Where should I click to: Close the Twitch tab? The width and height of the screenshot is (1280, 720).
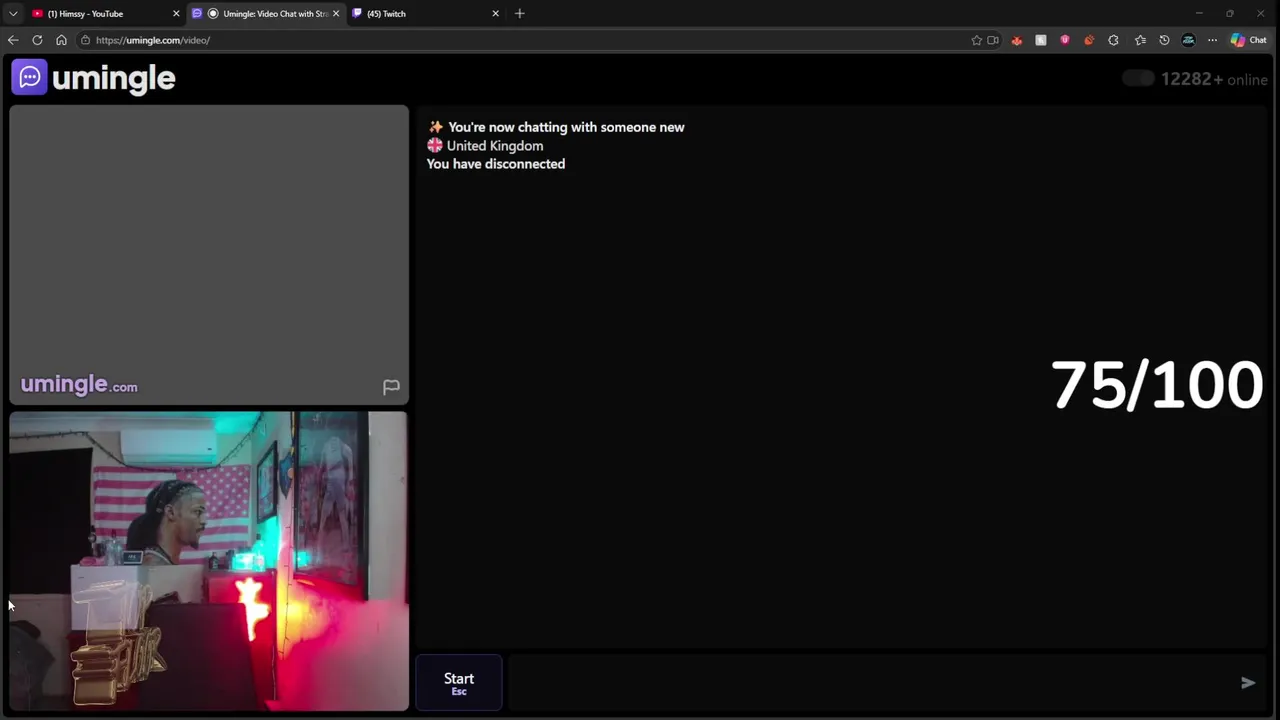[x=495, y=14]
